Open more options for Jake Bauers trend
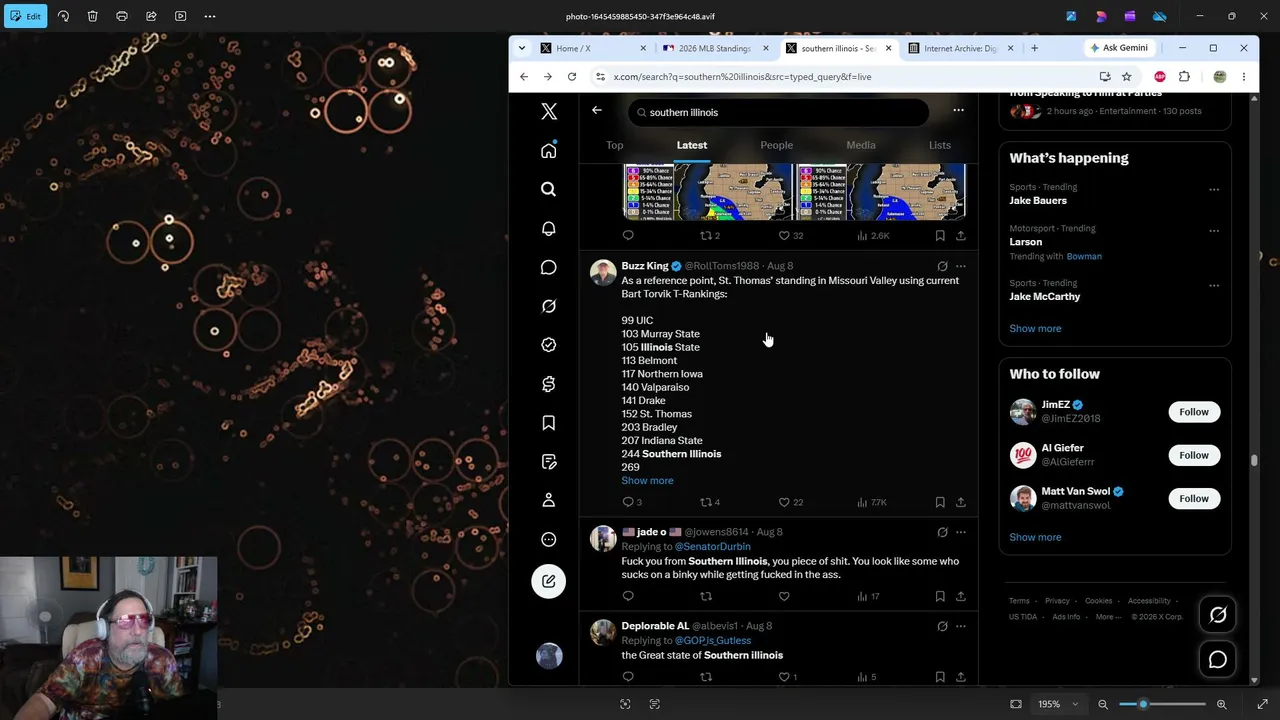 [1214, 189]
